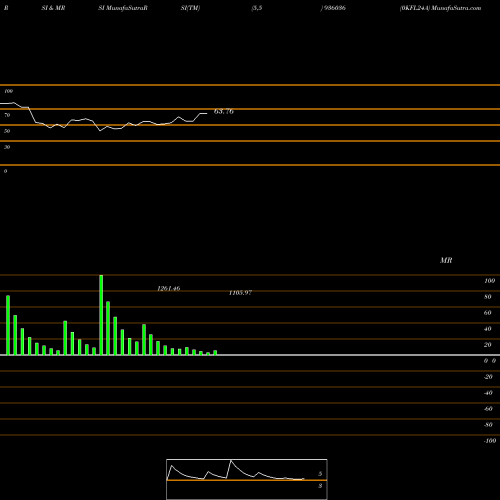Click the MunafaSutra.com symbol label in header
Viewport: 500px width, 500px height.
pyautogui.click(x=441, y=8)
